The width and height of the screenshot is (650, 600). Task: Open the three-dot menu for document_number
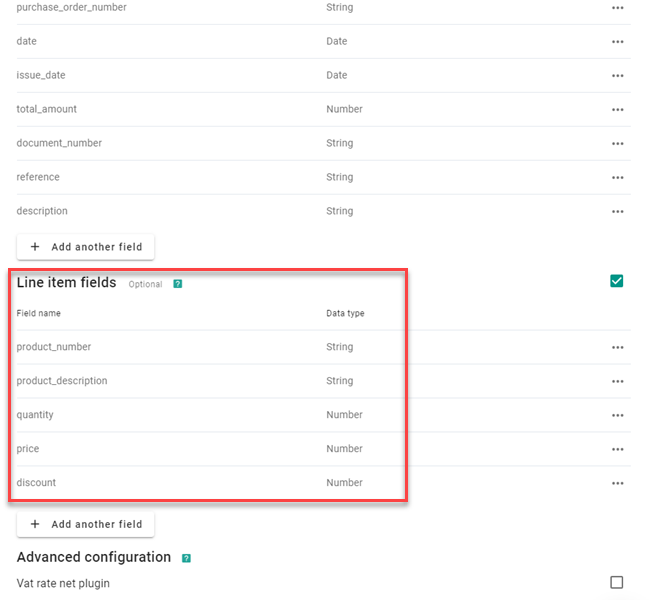pyautogui.click(x=617, y=144)
